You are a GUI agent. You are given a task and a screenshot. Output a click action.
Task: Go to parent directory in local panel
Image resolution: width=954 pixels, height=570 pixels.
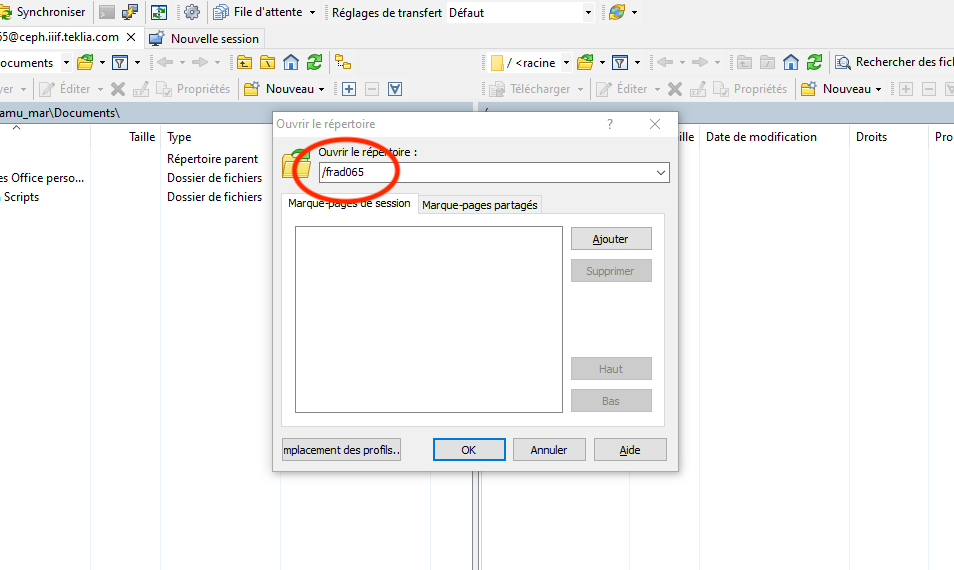tap(244, 62)
